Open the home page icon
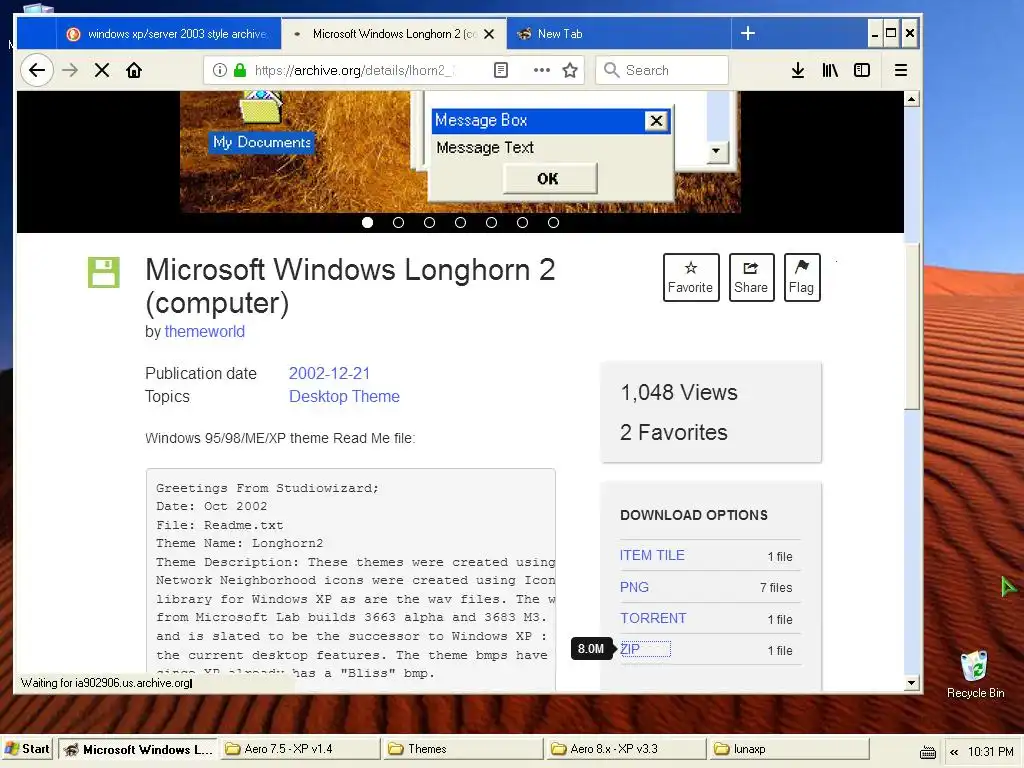This screenshot has width=1024, height=768. (x=134, y=70)
